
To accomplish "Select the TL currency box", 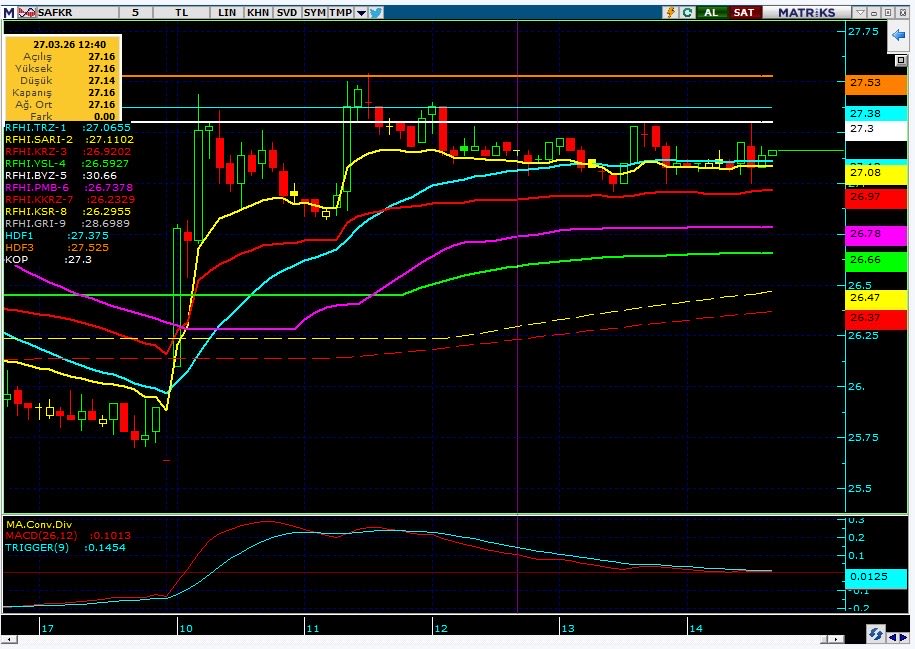I will coord(181,12).
